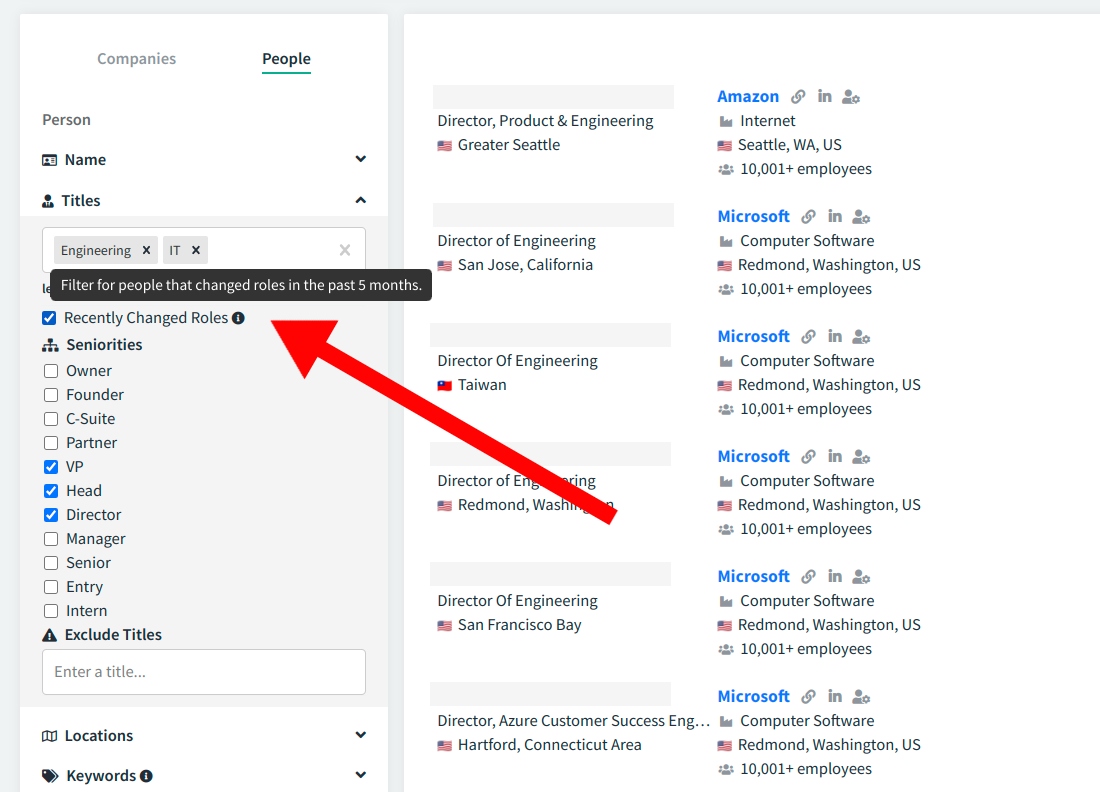Remove the IT title tag
The height and width of the screenshot is (792, 1100).
pyautogui.click(x=196, y=250)
